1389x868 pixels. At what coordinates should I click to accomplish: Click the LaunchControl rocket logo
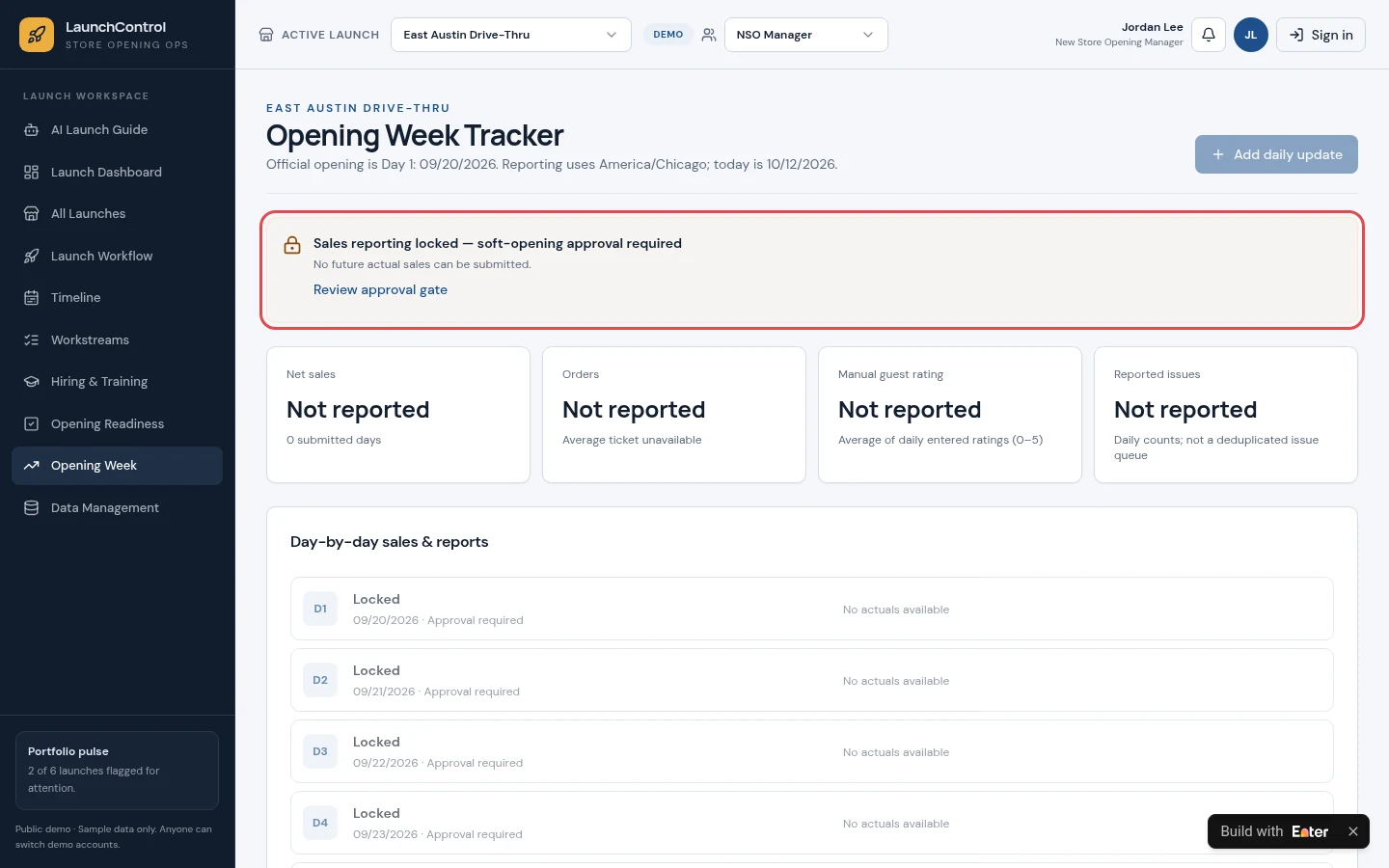(37, 35)
